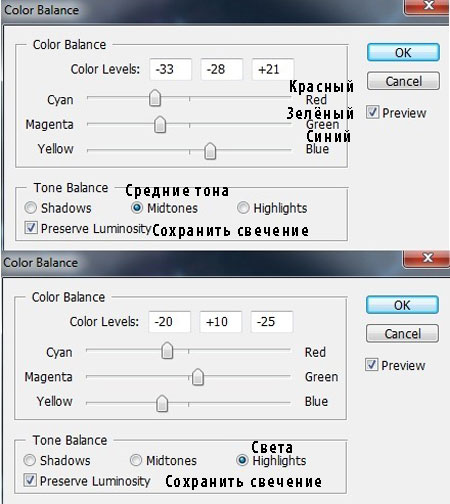Select the Highlights radio in the upper dialog
The image size is (450, 504).
tap(243, 208)
